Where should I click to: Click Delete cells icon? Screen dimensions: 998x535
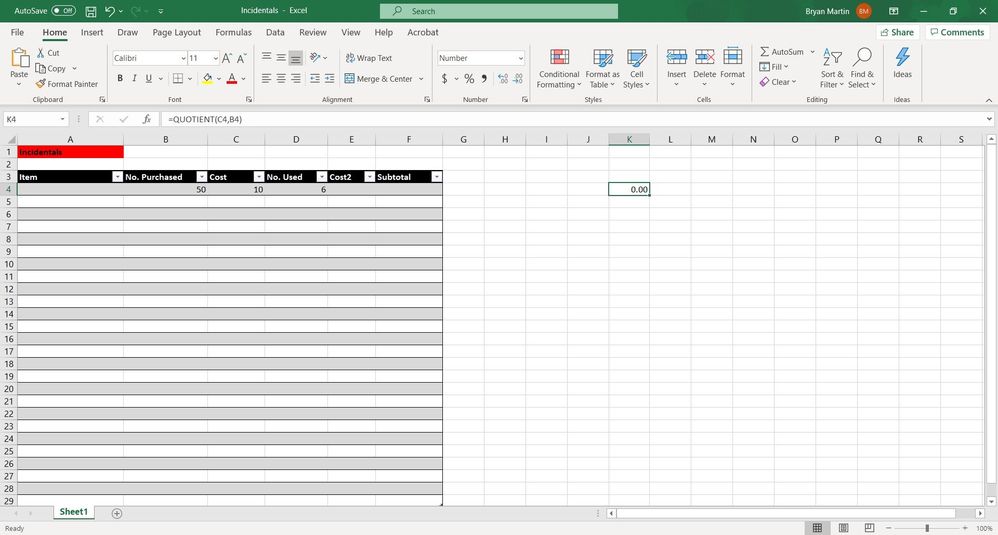(705, 57)
